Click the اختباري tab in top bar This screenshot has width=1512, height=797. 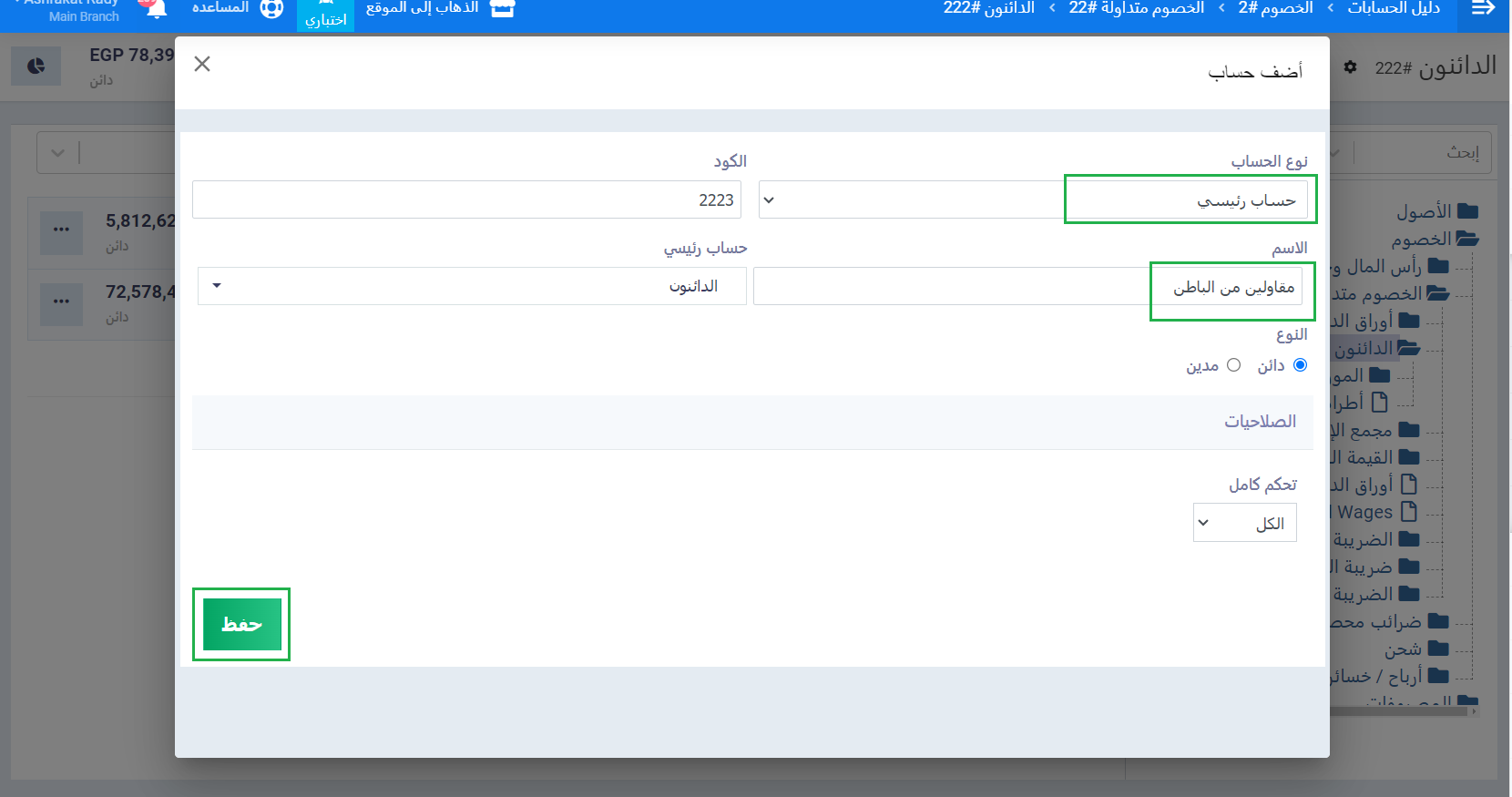[325, 15]
